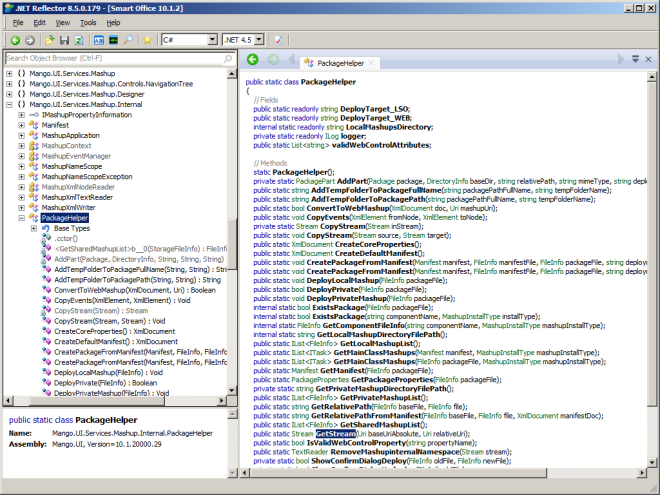Viewport: 660px width, 495px height.
Task: Click the Open Assembly folder icon
Action: click(50, 40)
